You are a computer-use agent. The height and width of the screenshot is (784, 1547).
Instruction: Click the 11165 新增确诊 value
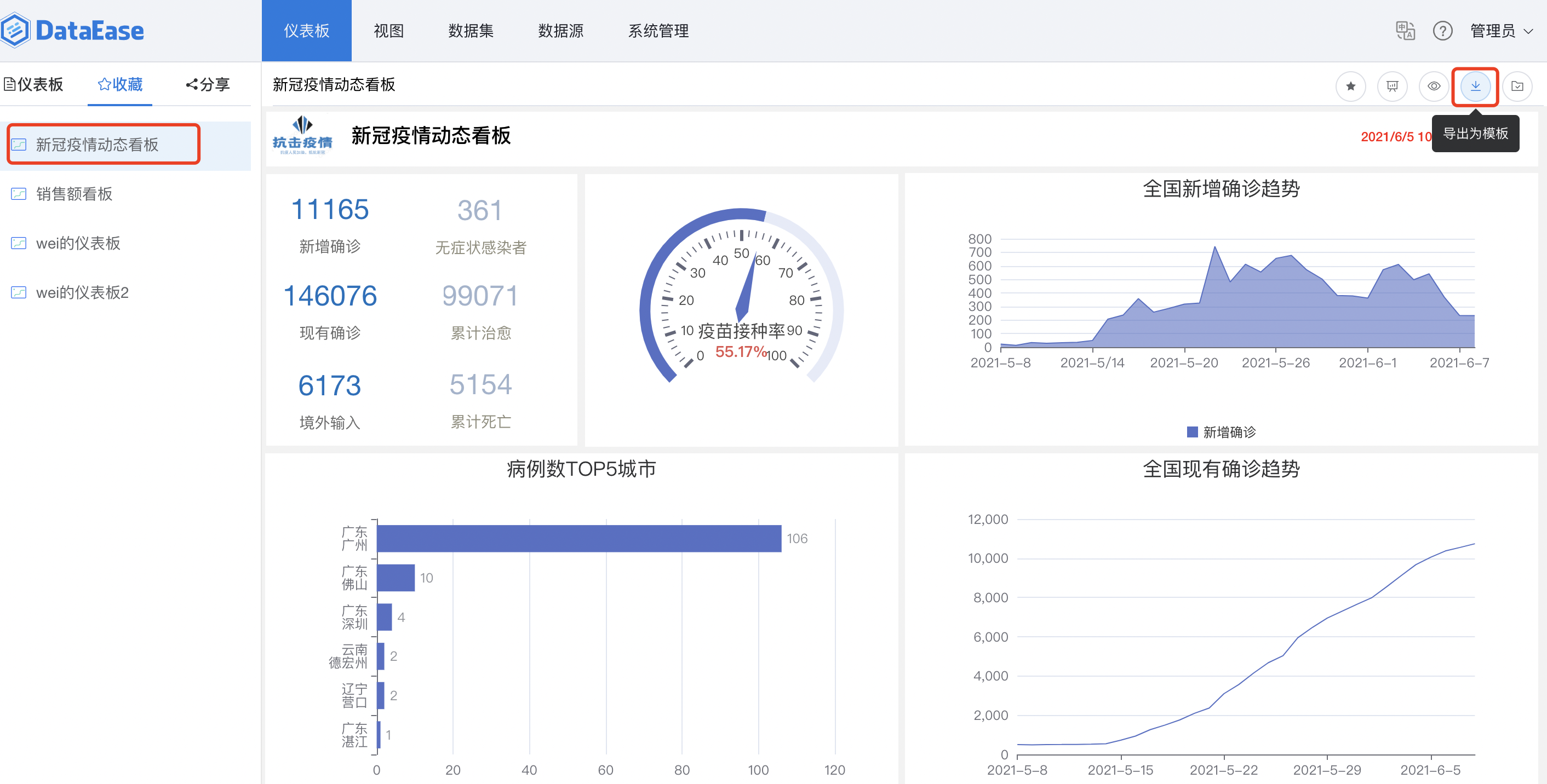(x=330, y=210)
